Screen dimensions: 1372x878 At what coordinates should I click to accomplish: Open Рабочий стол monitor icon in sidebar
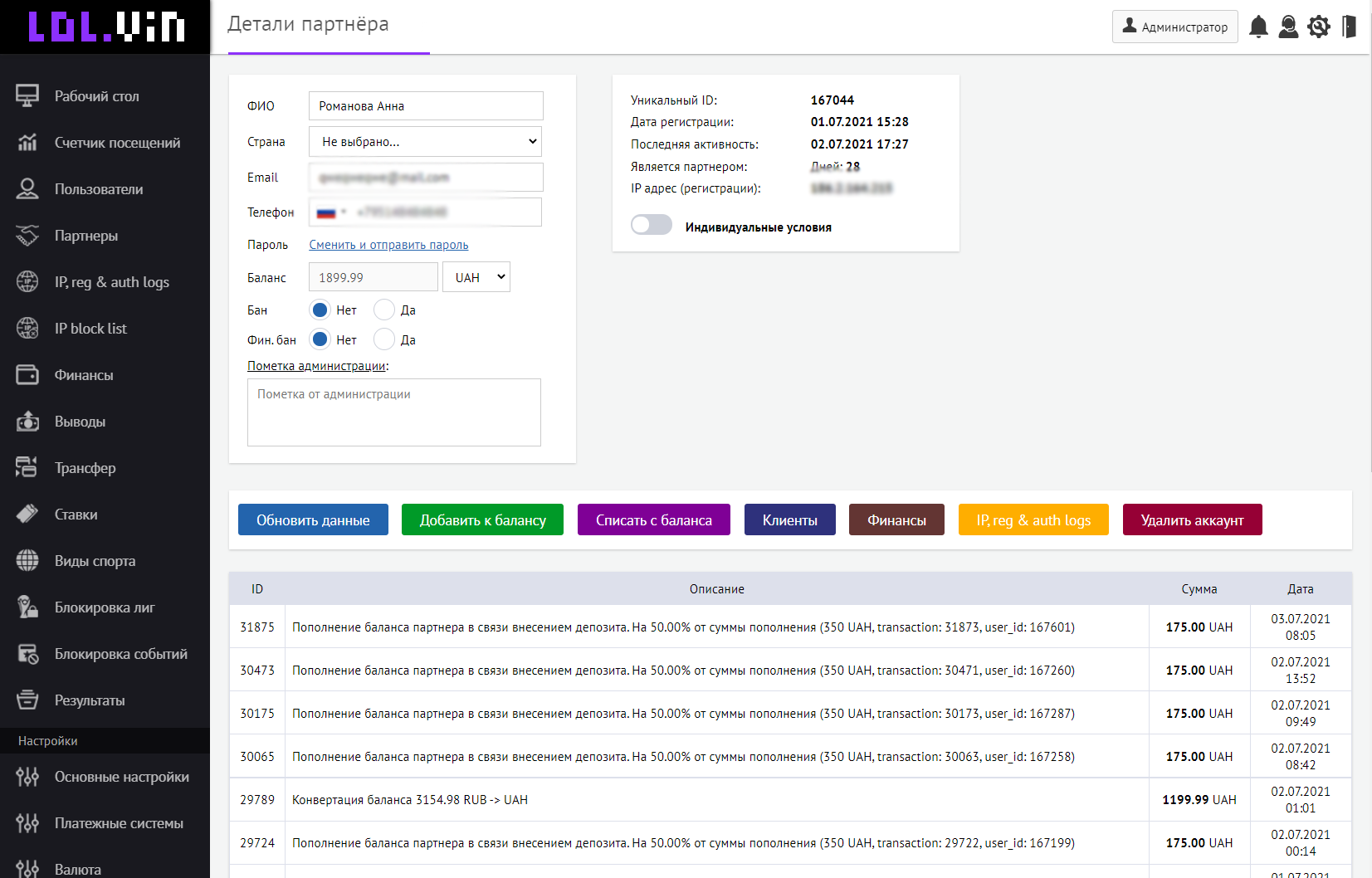tap(27, 96)
